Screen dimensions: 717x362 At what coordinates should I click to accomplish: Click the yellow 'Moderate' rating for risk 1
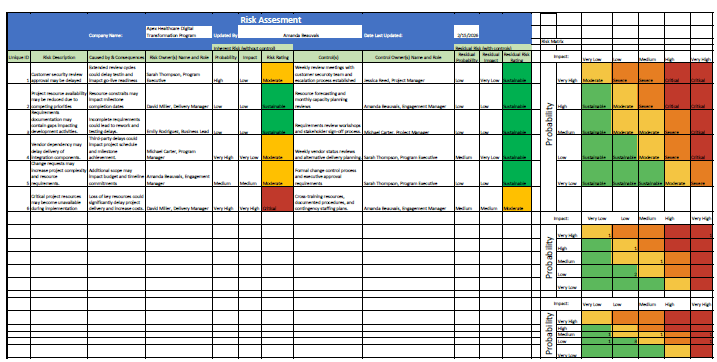(x=277, y=73)
